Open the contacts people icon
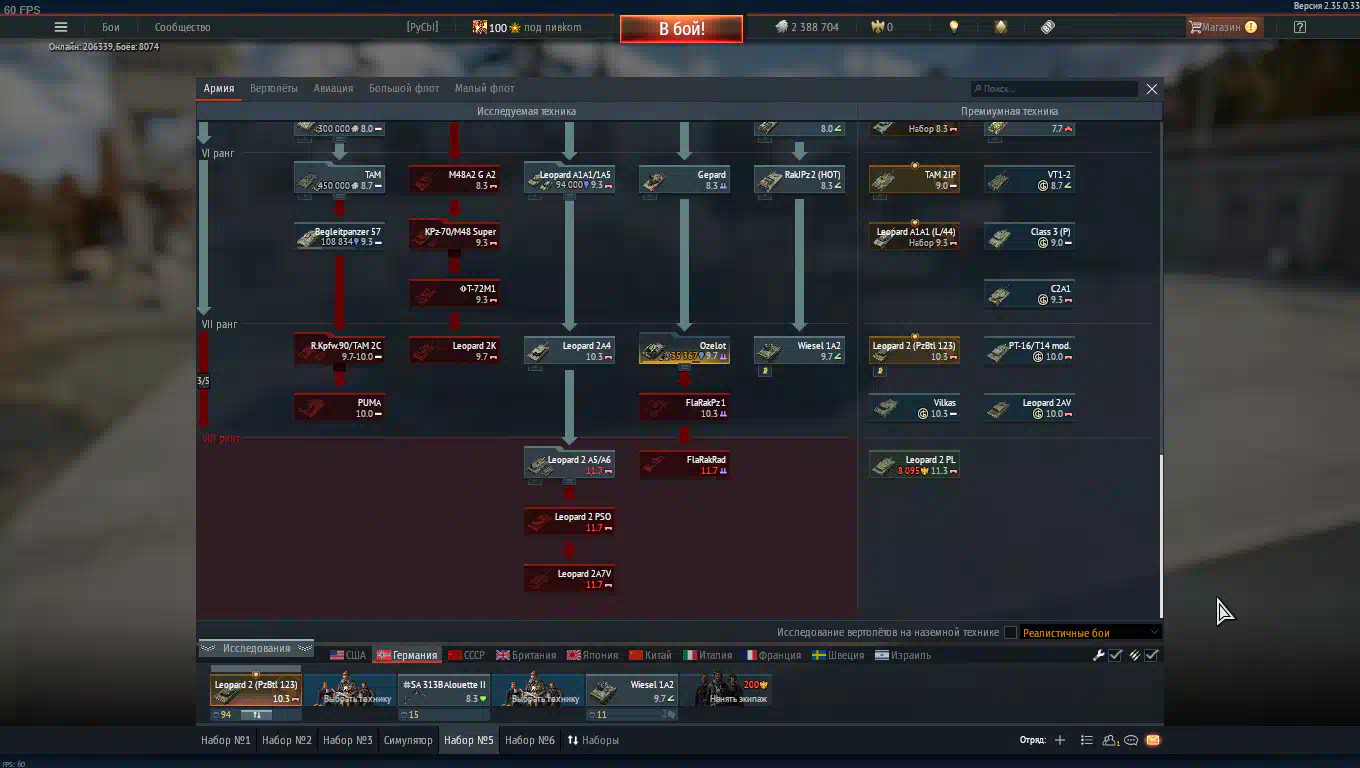 click(x=1110, y=740)
